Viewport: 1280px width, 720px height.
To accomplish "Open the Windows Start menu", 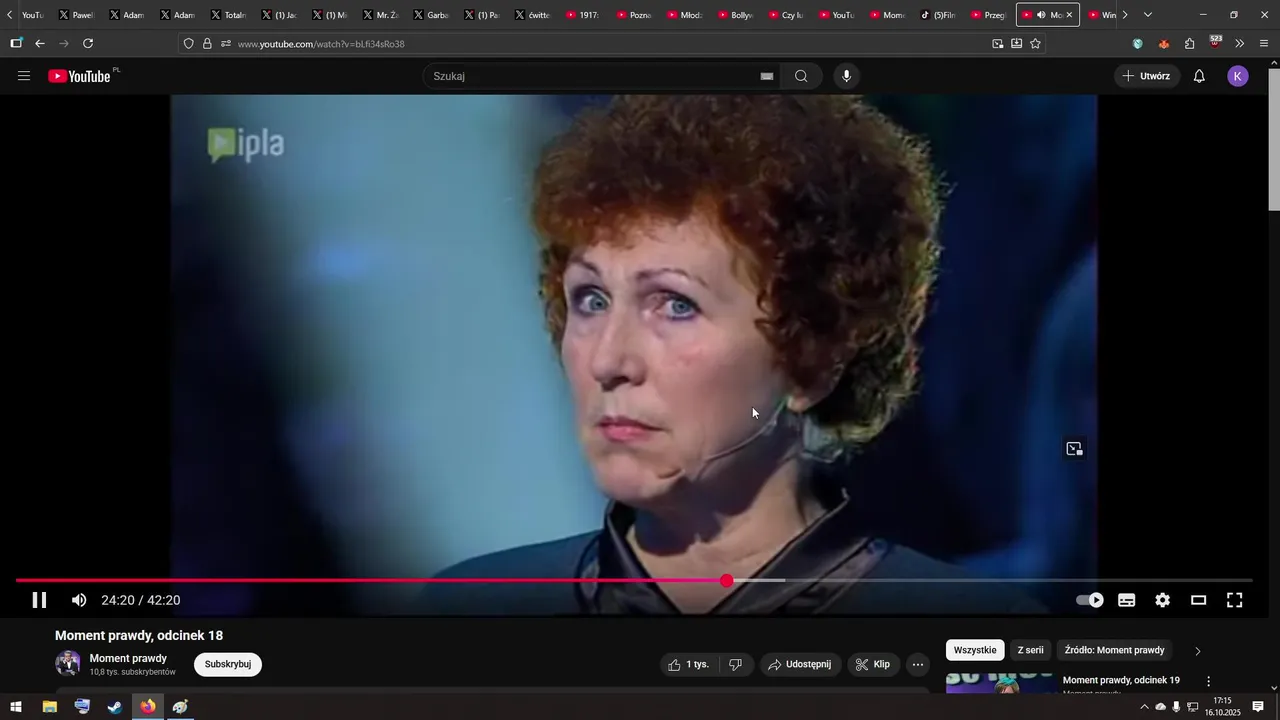I will (x=16, y=707).
